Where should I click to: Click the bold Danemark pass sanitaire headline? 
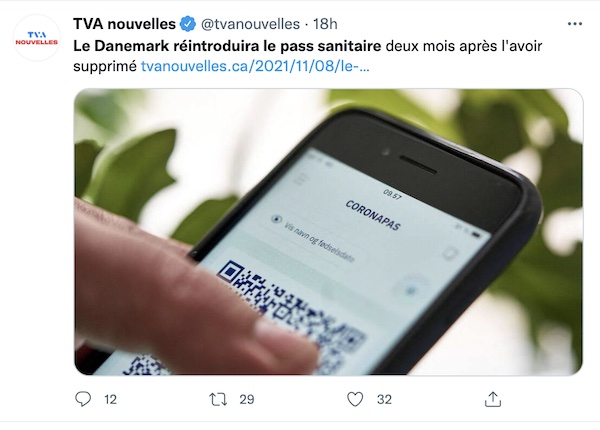pyautogui.click(x=227, y=46)
